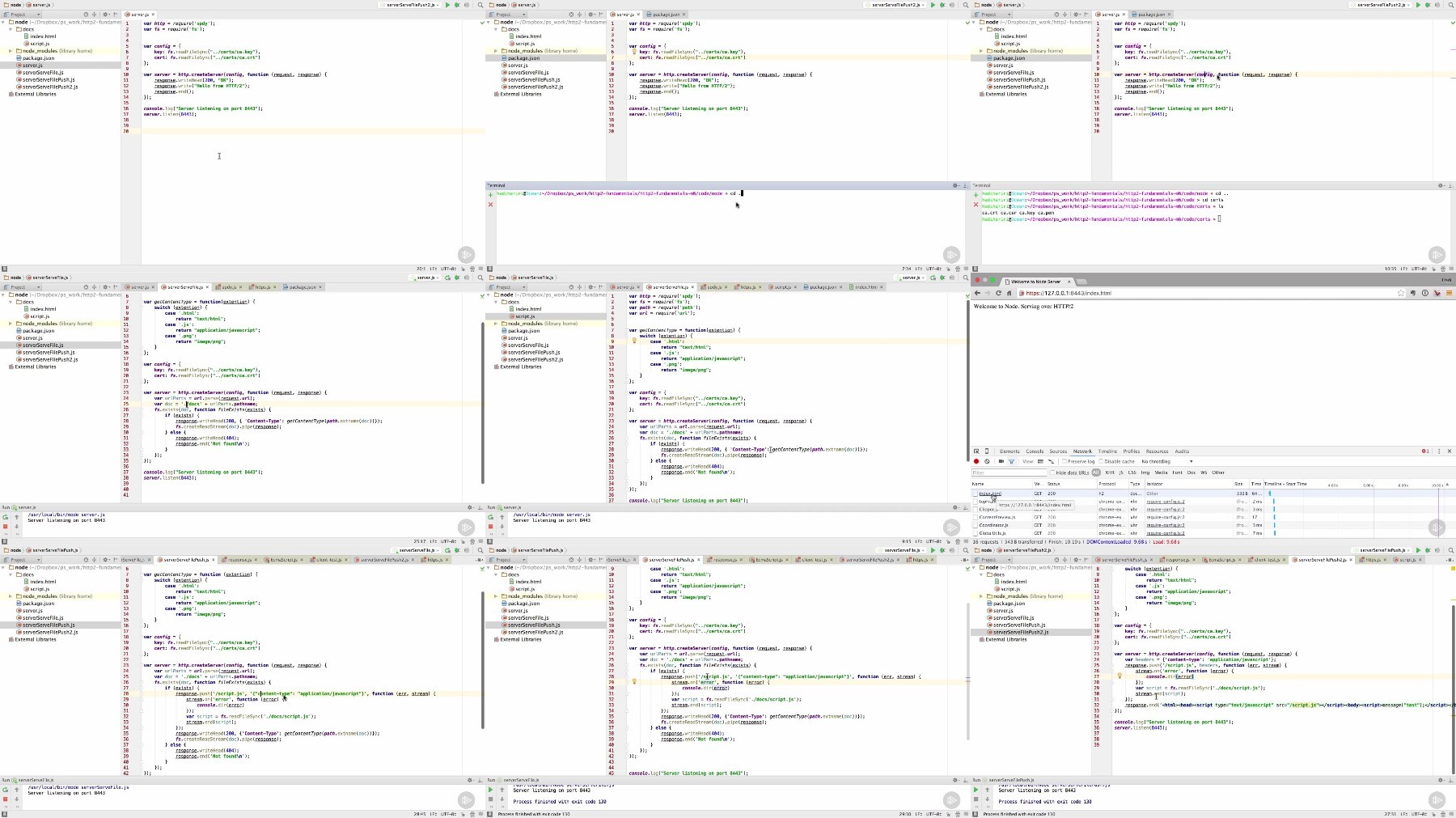
Task: Expand node_modules in the ca.crt listing frame
Action: (x=981, y=51)
